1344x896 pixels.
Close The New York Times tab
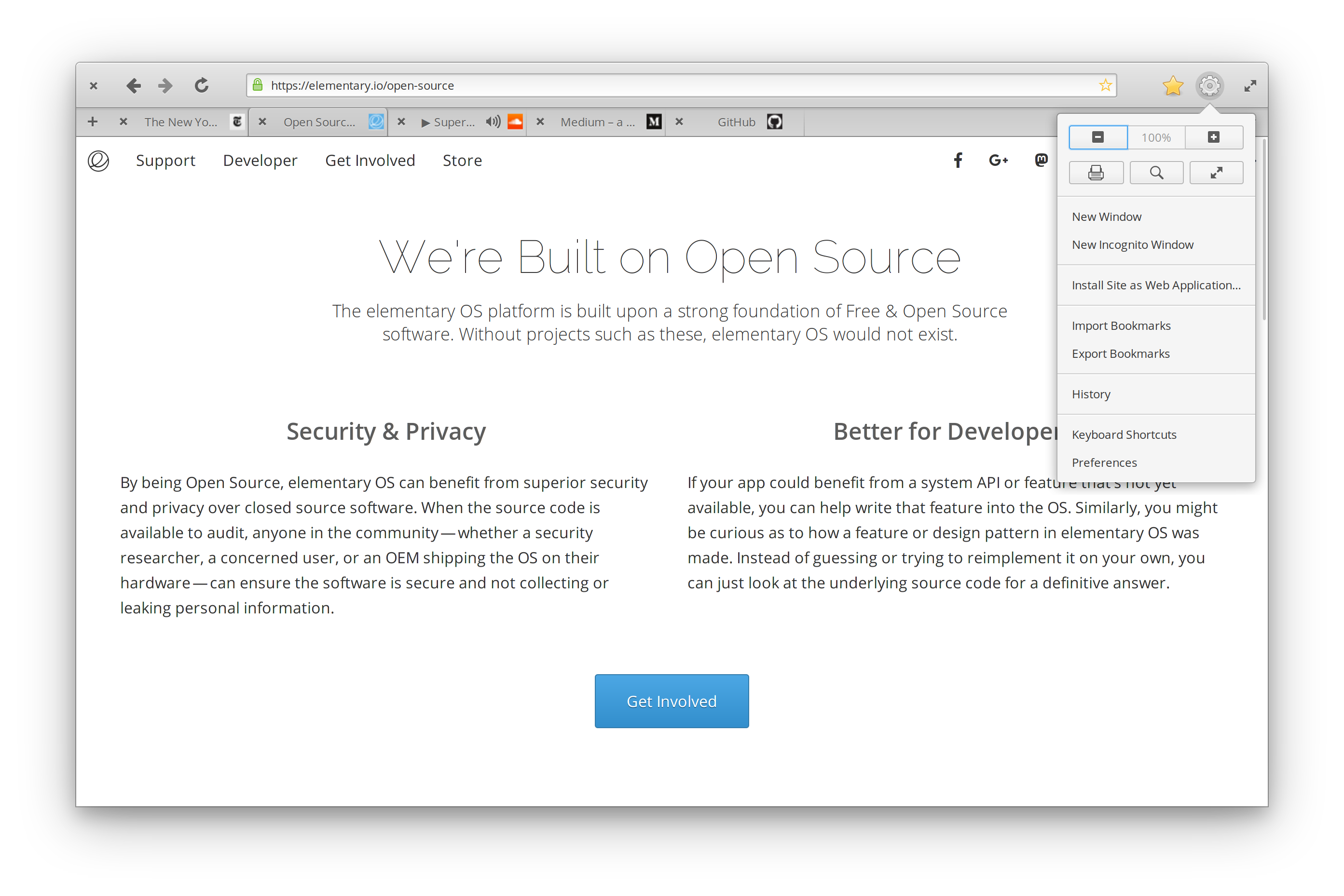click(x=123, y=122)
